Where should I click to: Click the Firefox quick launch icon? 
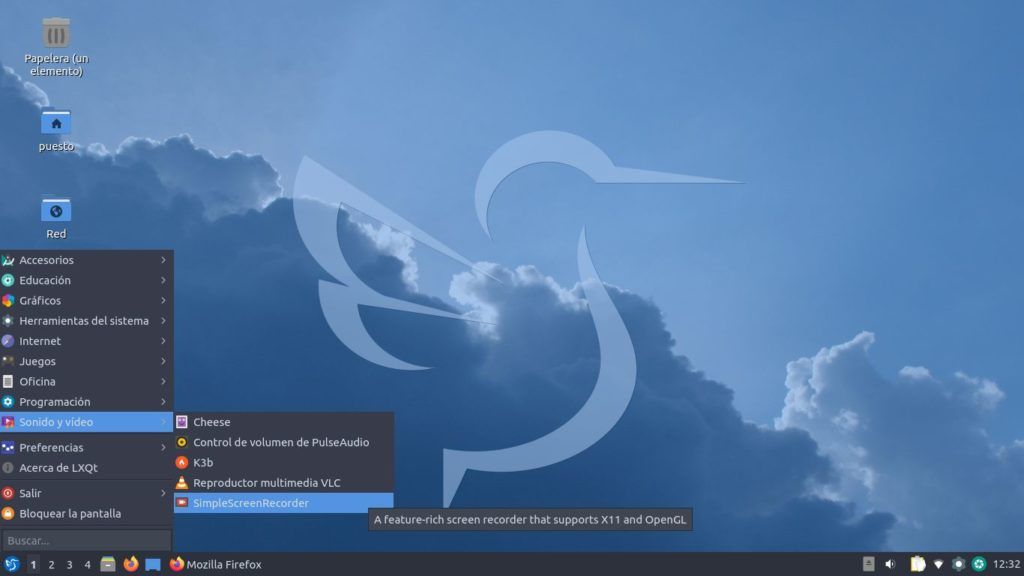pos(131,564)
